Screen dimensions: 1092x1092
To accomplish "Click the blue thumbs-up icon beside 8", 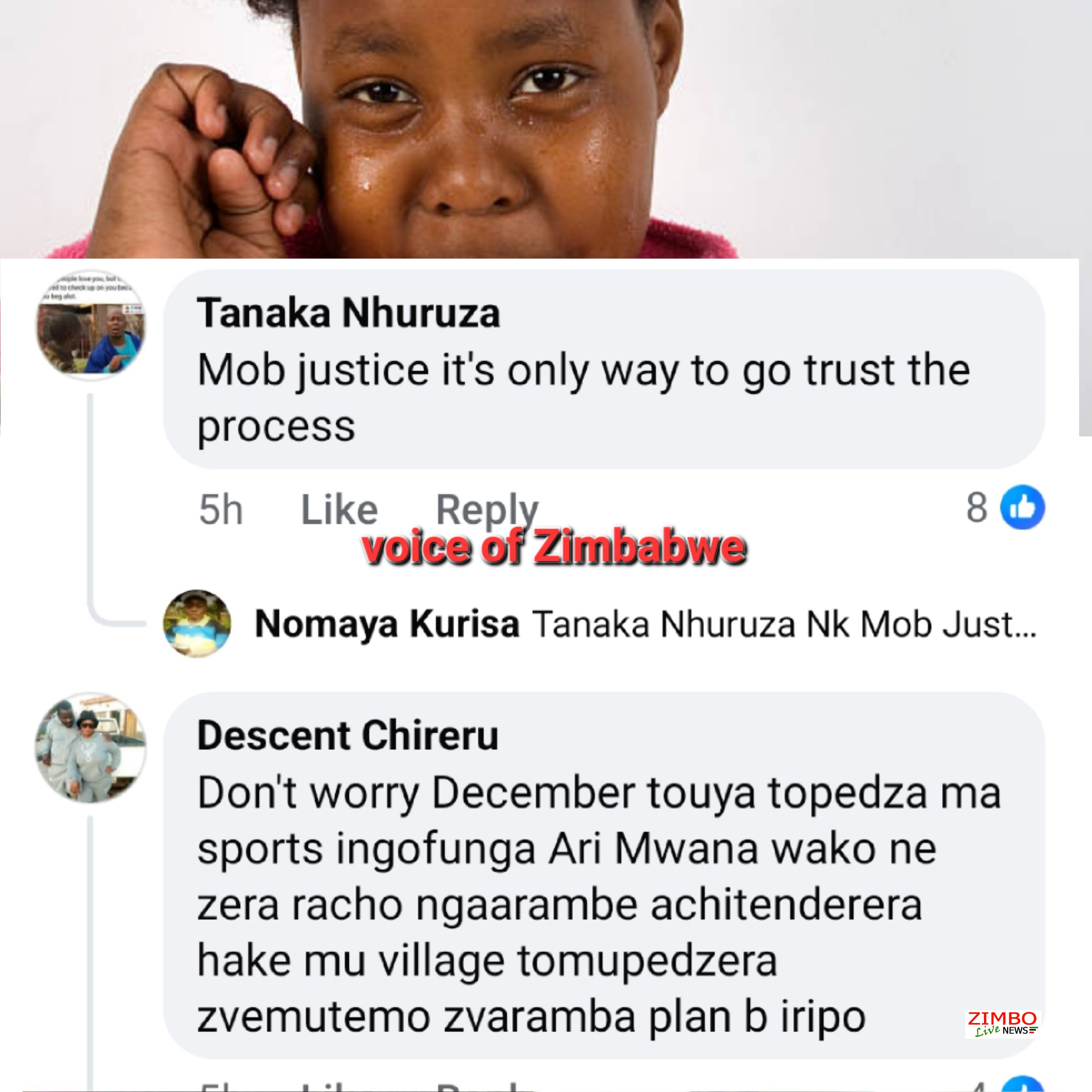I will click(1022, 508).
